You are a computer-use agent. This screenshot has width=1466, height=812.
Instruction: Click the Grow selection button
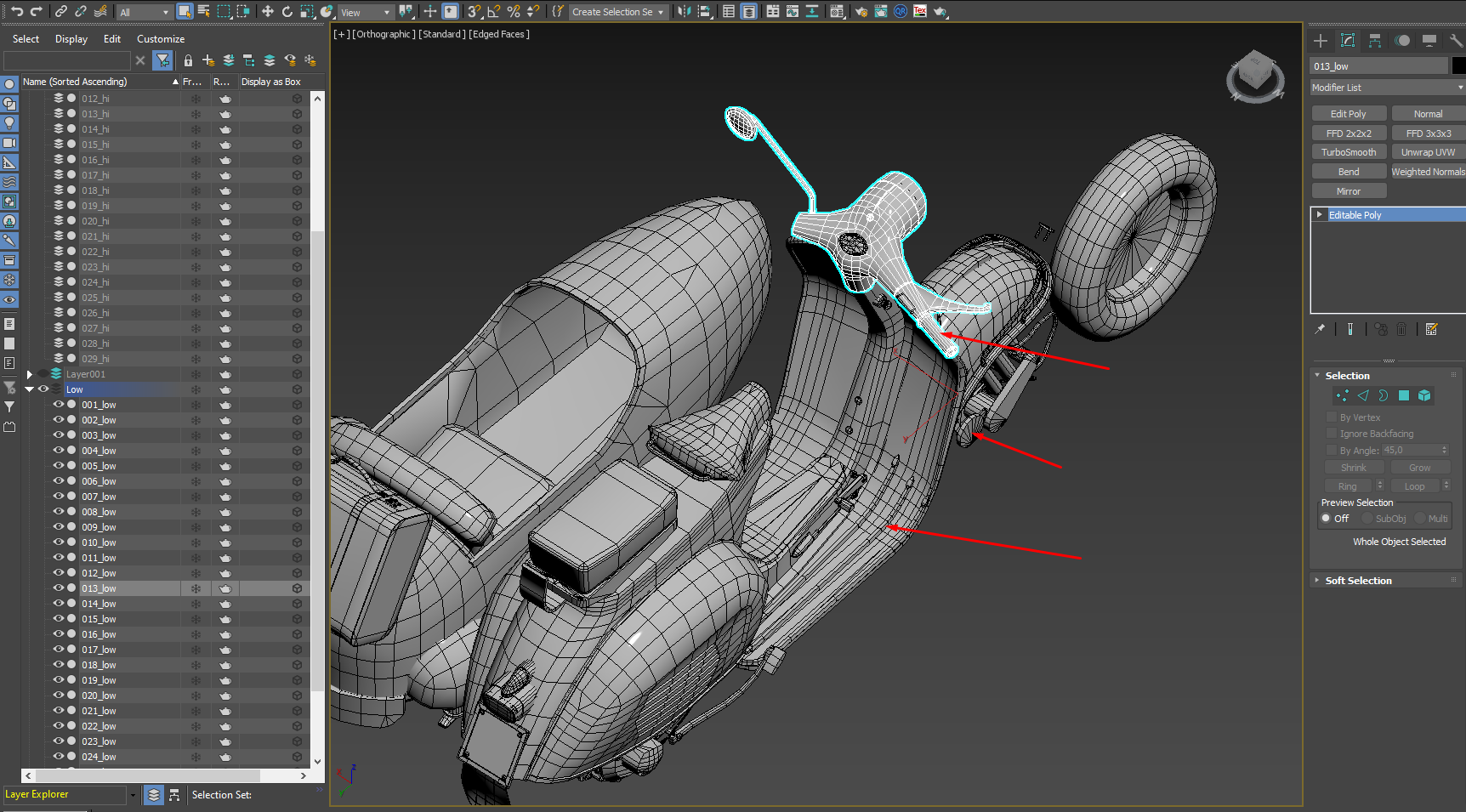click(x=1419, y=467)
